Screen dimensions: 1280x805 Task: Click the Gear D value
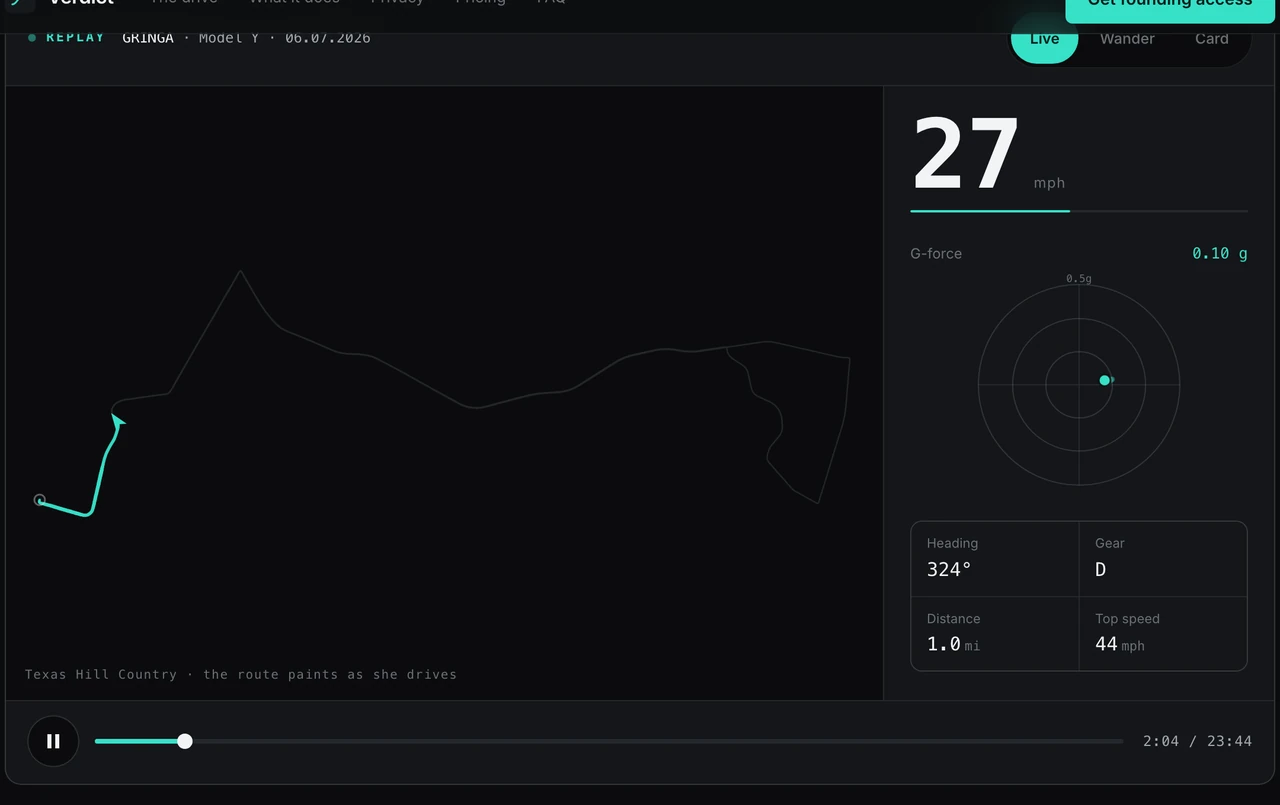pos(1100,570)
